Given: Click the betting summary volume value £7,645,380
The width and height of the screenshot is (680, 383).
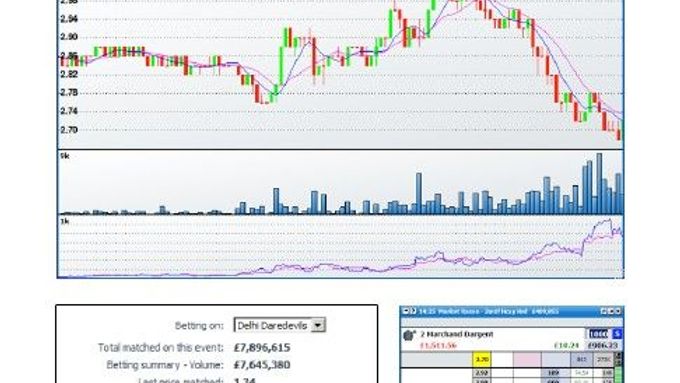Looking at the screenshot, I should pos(262,365).
